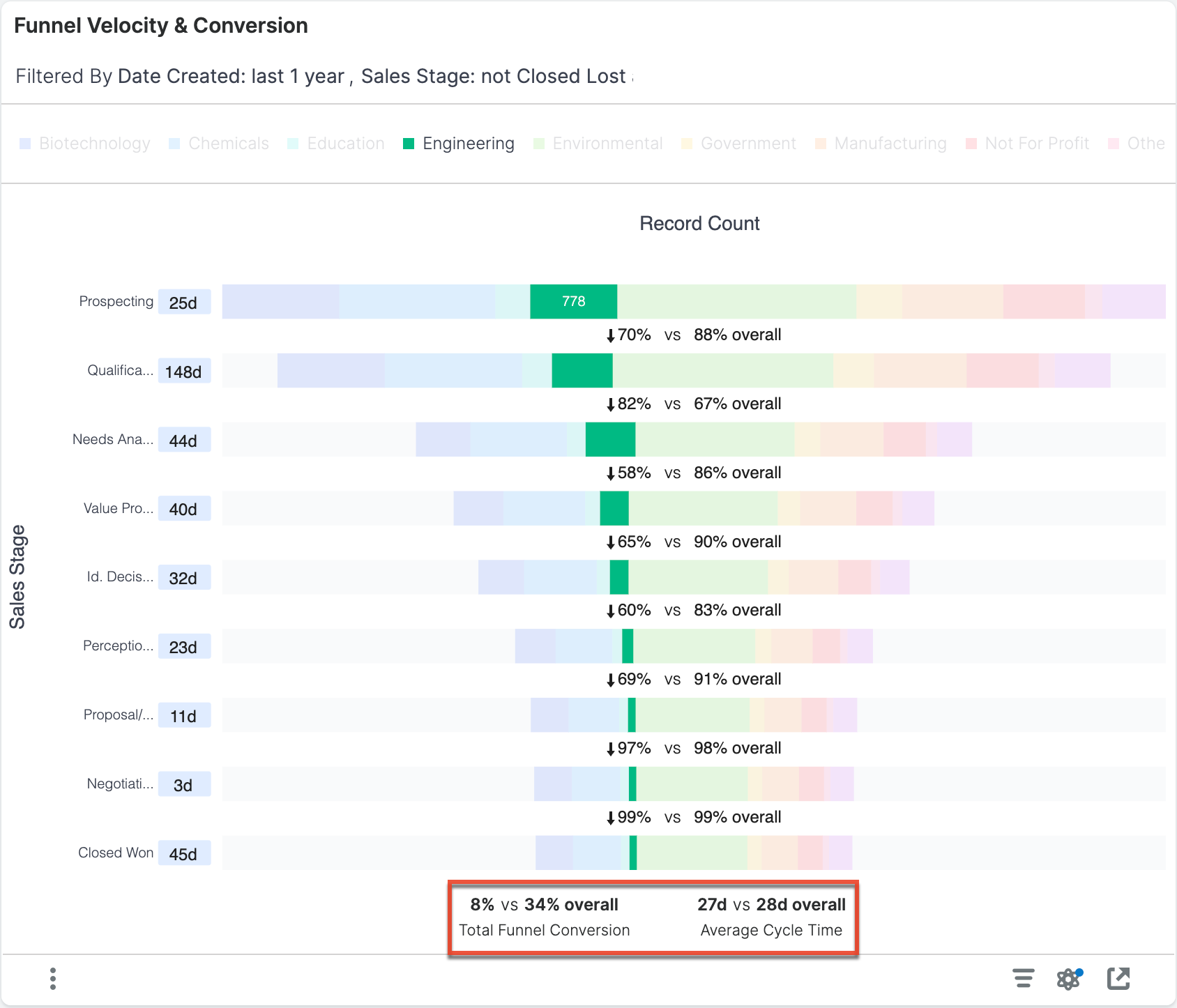Image resolution: width=1177 pixels, height=1008 pixels.
Task: Open the vertical three-dot options menu
Action: tap(53, 979)
